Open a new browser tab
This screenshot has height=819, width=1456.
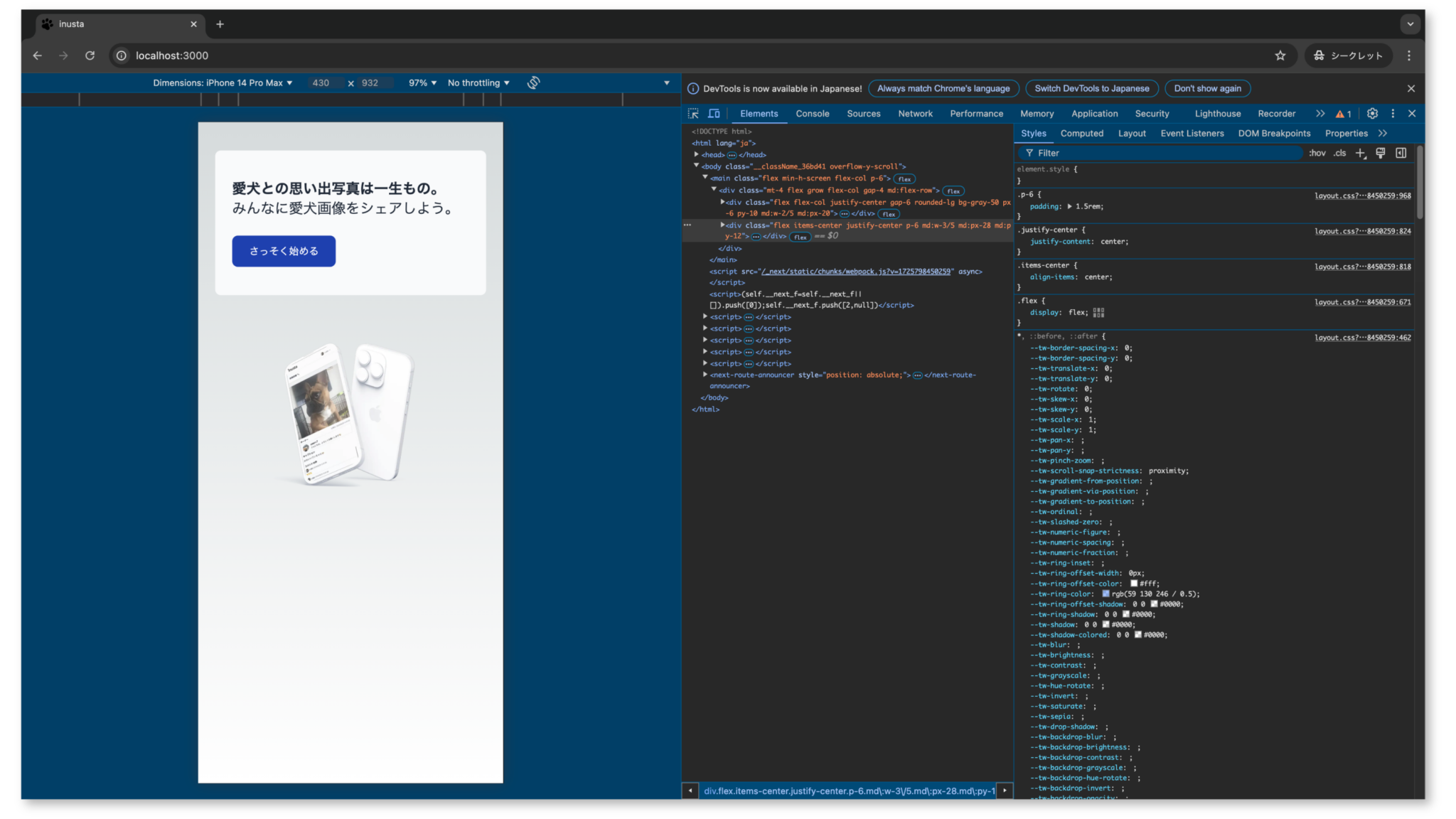[220, 24]
